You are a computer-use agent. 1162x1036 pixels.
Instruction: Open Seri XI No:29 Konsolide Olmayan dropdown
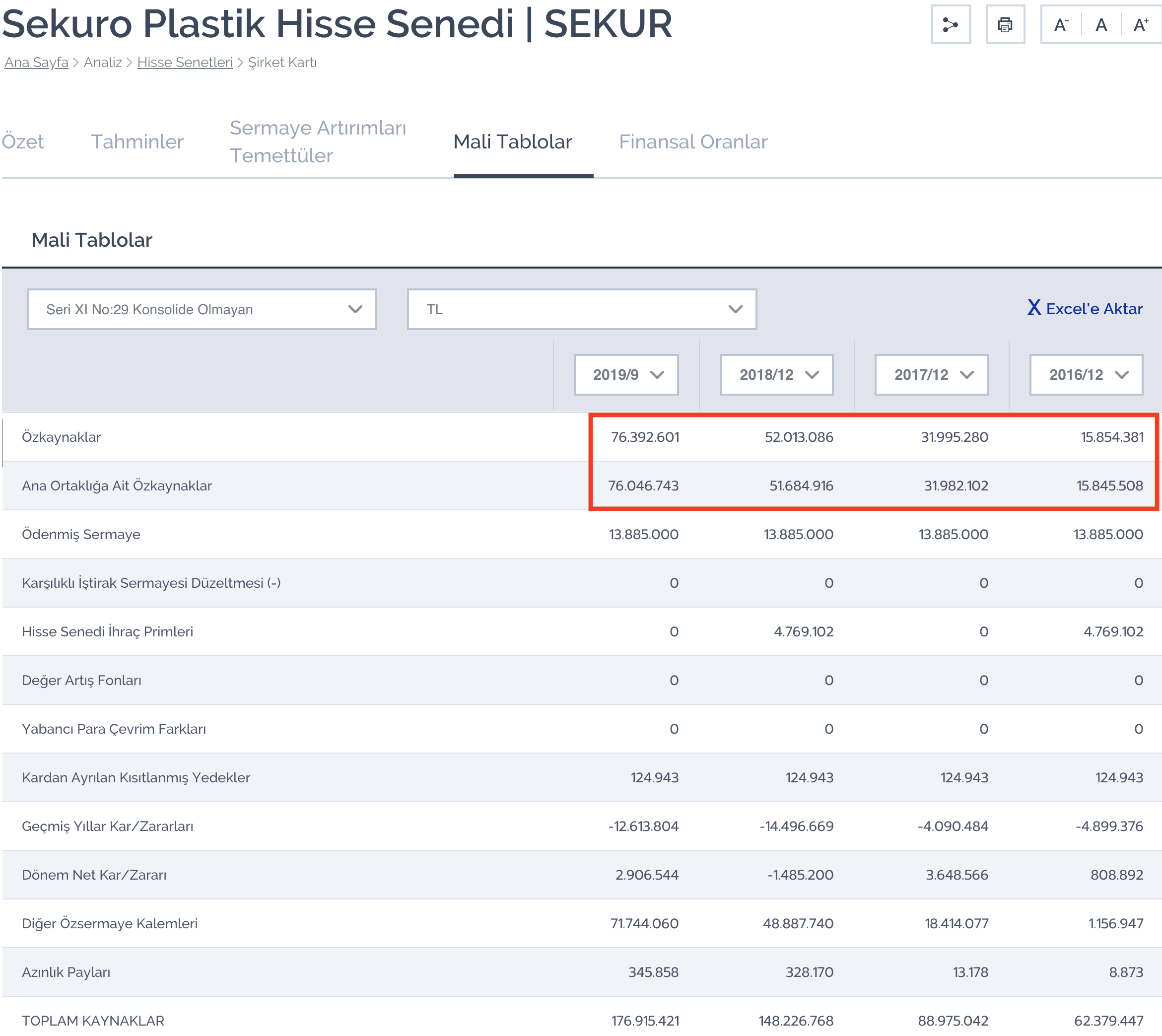click(x=202, y=309)
